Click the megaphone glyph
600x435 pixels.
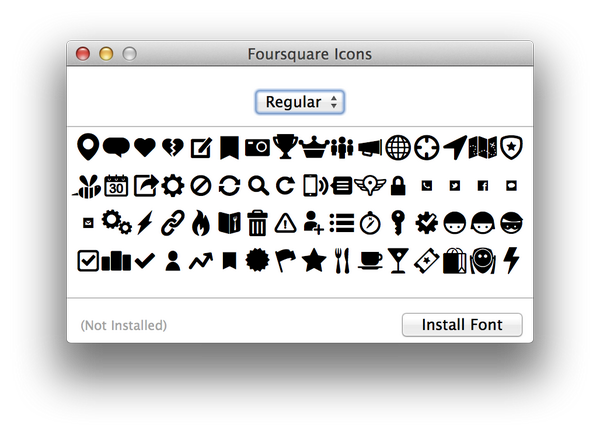(370, 148)
